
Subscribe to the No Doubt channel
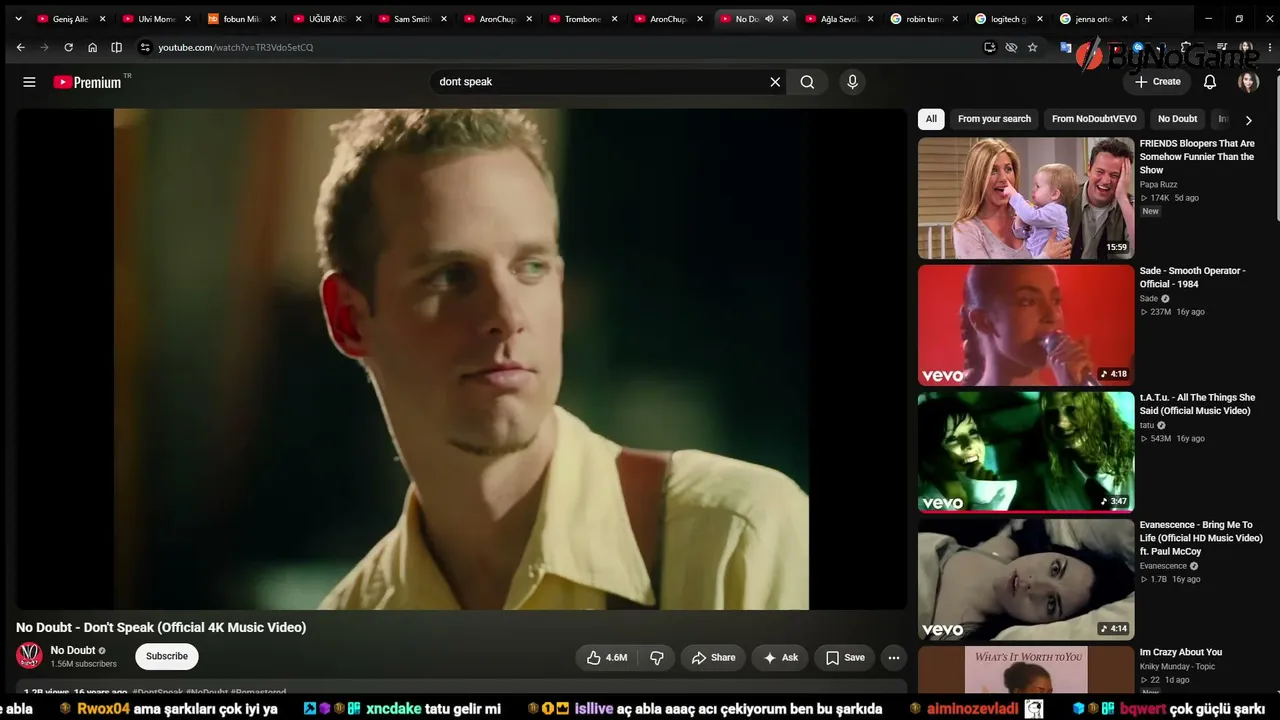[167, 656]
